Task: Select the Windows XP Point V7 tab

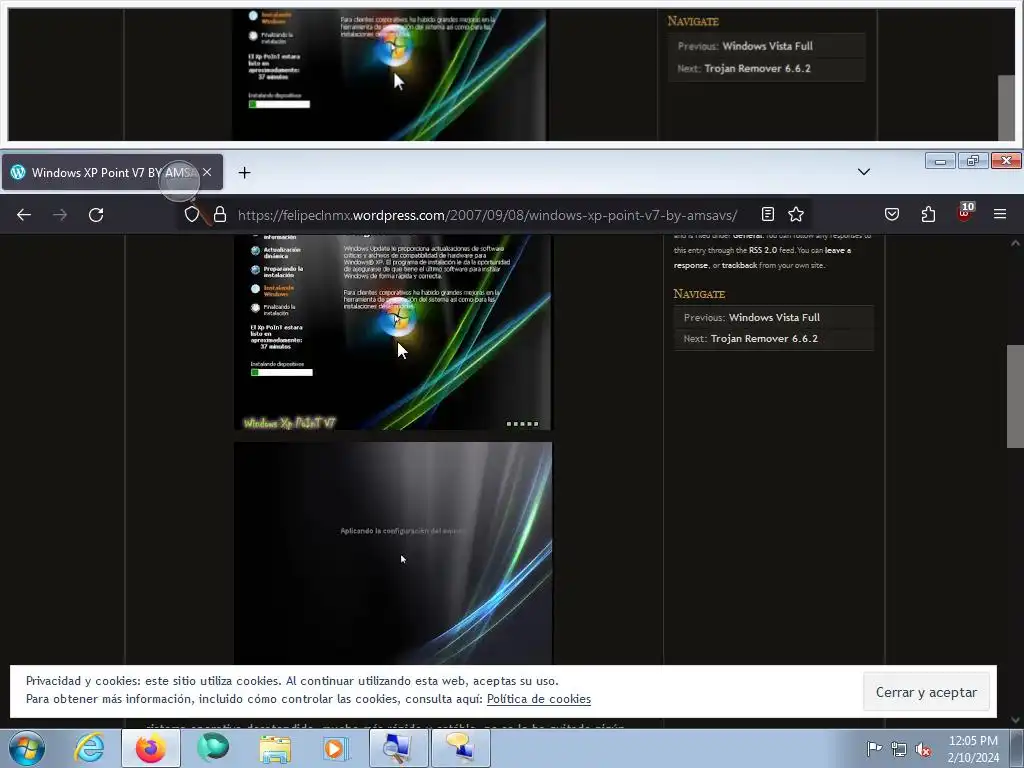Action: 112,172
